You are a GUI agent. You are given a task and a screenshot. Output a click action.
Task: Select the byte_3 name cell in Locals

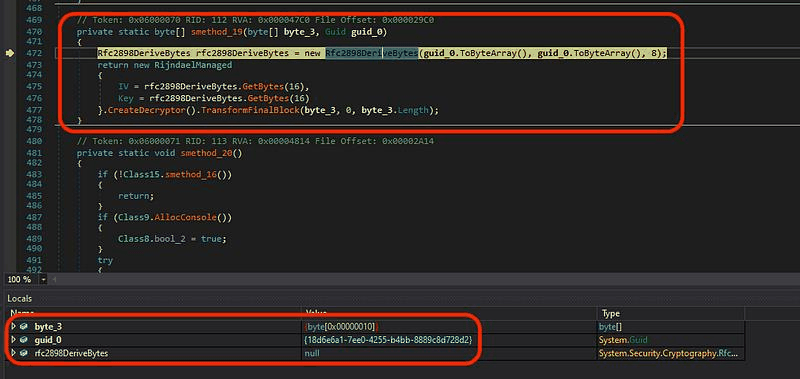(x=48, y=326)
